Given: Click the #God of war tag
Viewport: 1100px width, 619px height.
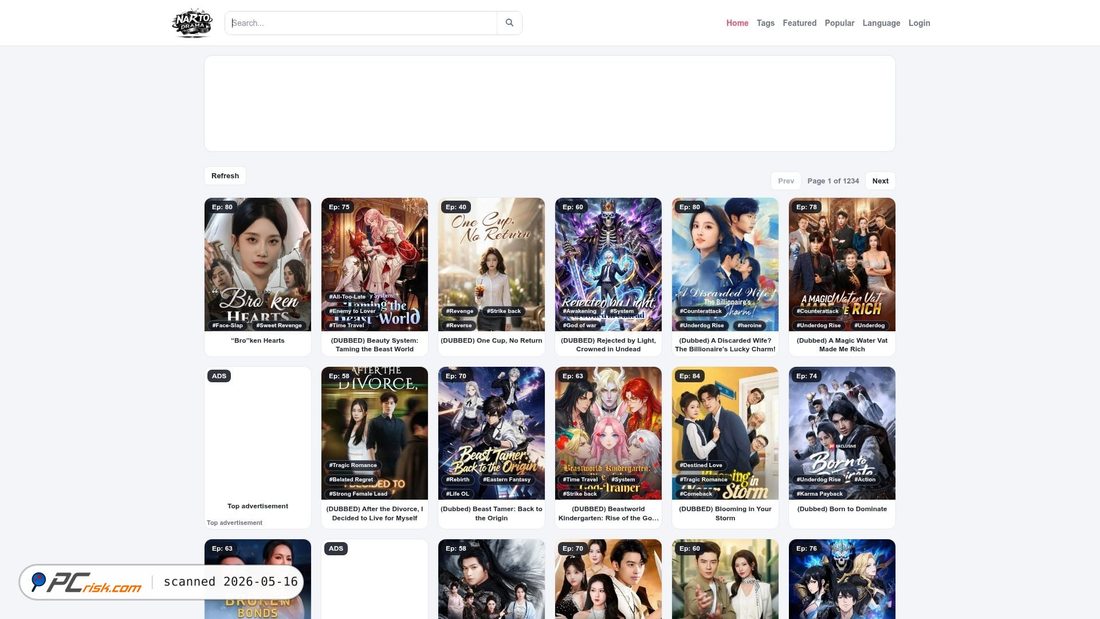Looking at the screenshot, I should coord(579,326).
